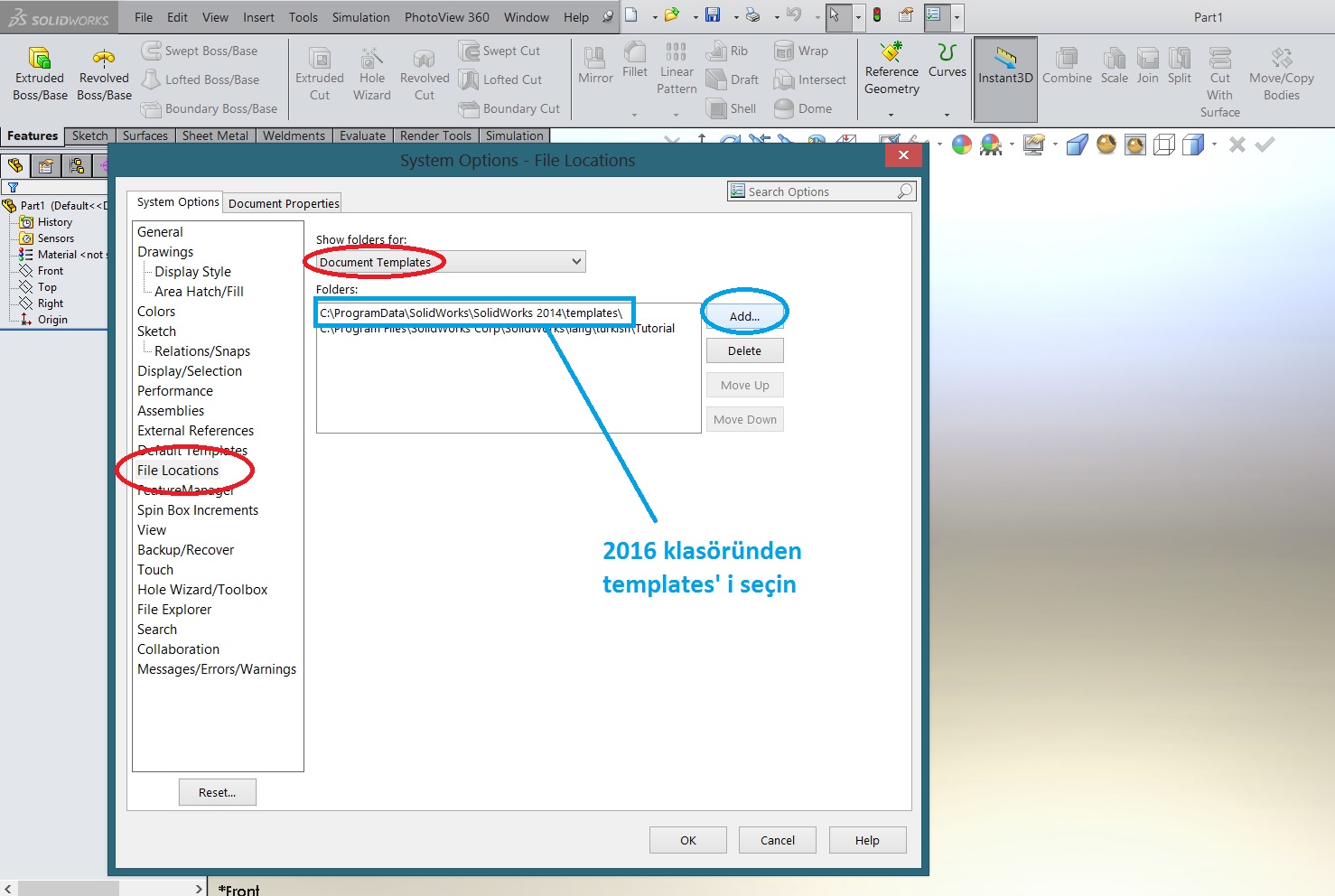
Task: Open dropdown arrow next to Options icon
Action: coord(957,16)
